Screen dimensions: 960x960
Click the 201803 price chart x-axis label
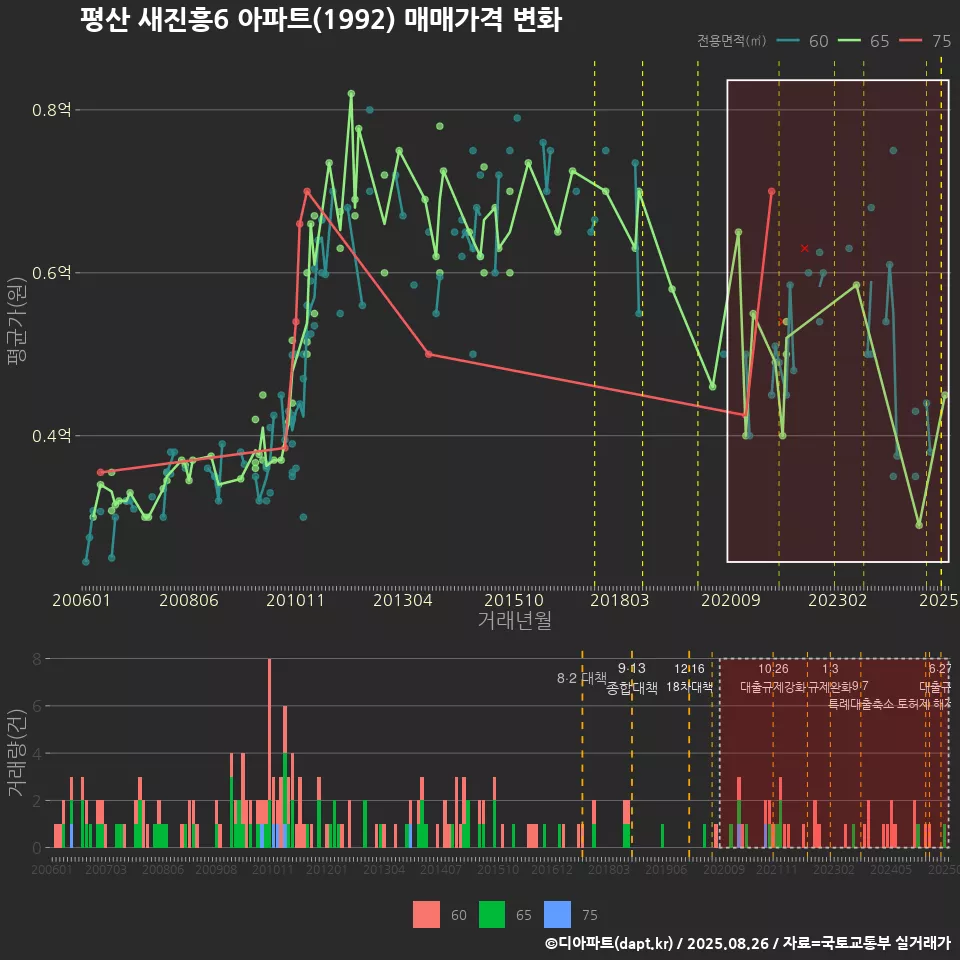click(x=620, y=600)
